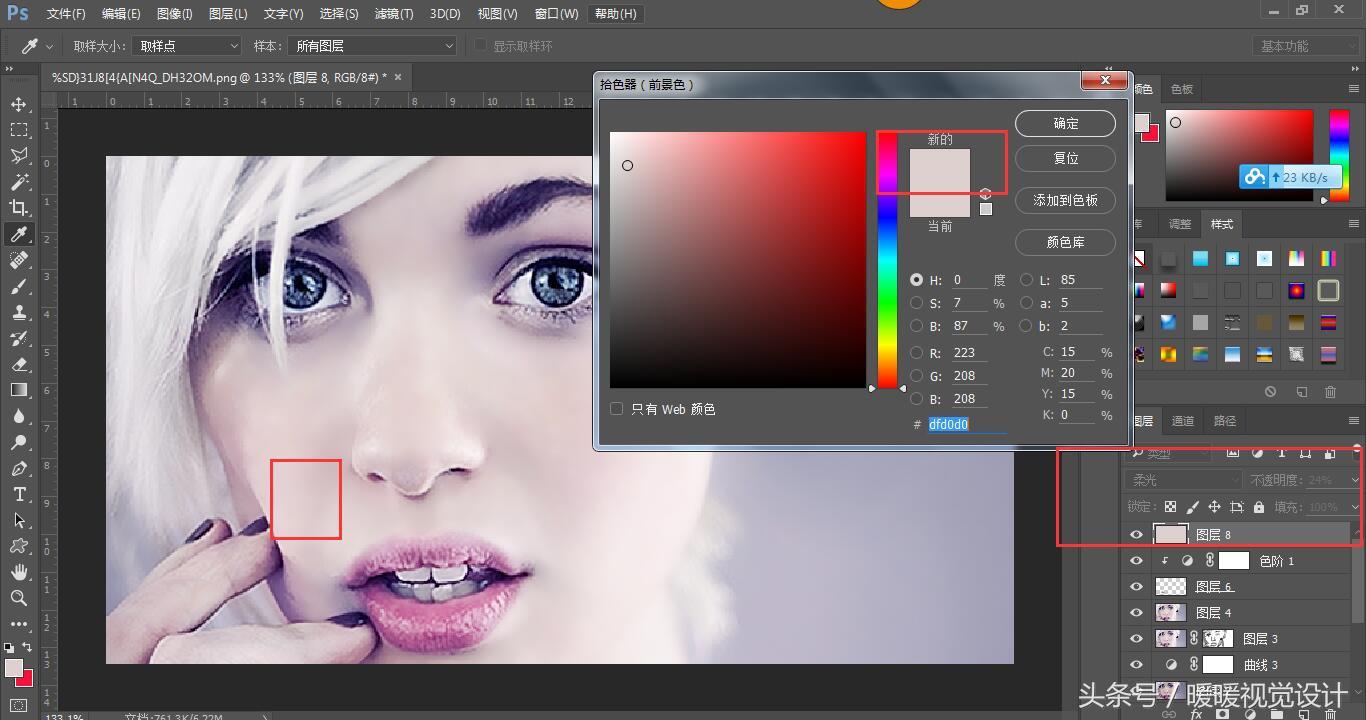Viewport: 1366px width, 720px height.
Task: Select the Blur tool
Action: [19, 416]
